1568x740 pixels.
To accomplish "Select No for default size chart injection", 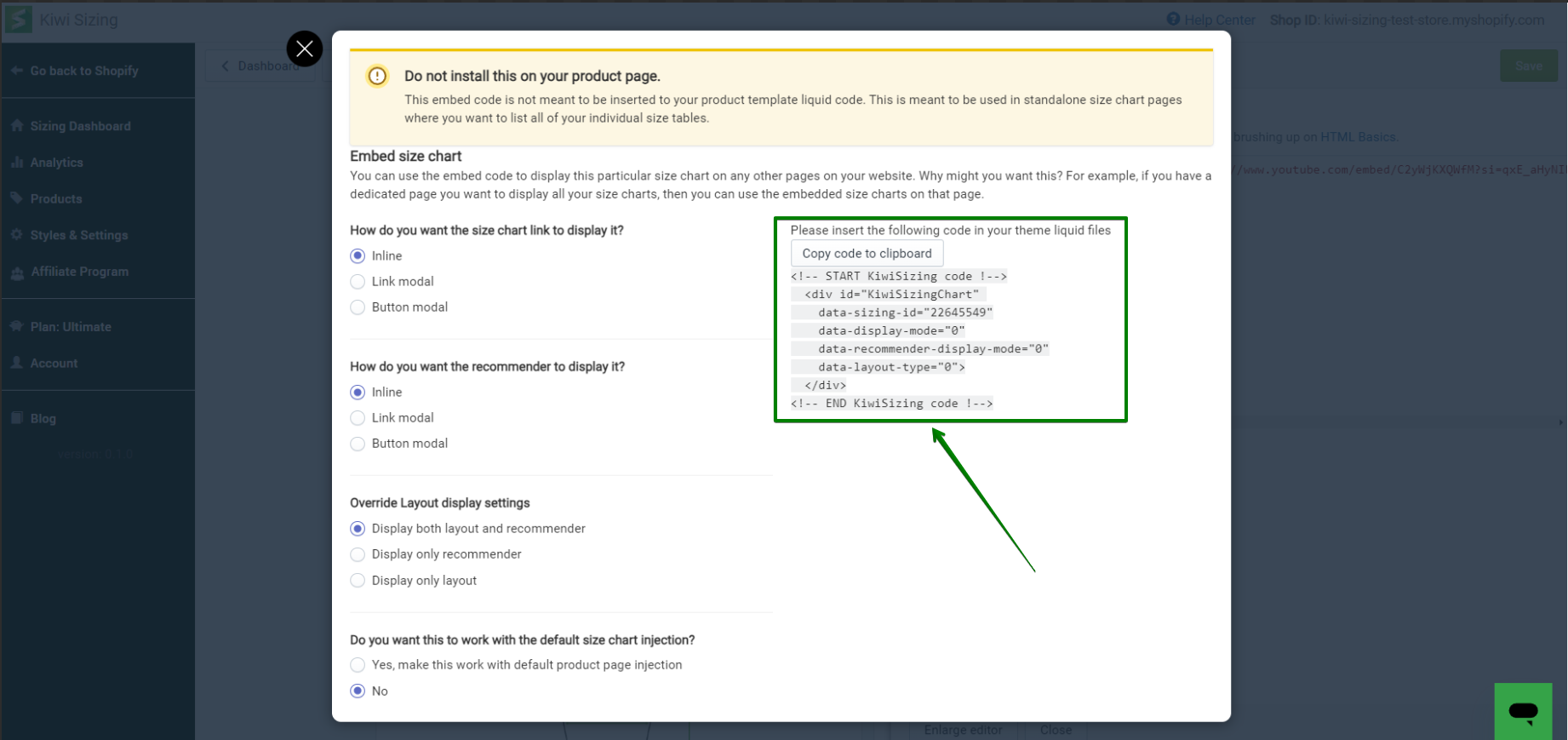I will coord(358,691).
